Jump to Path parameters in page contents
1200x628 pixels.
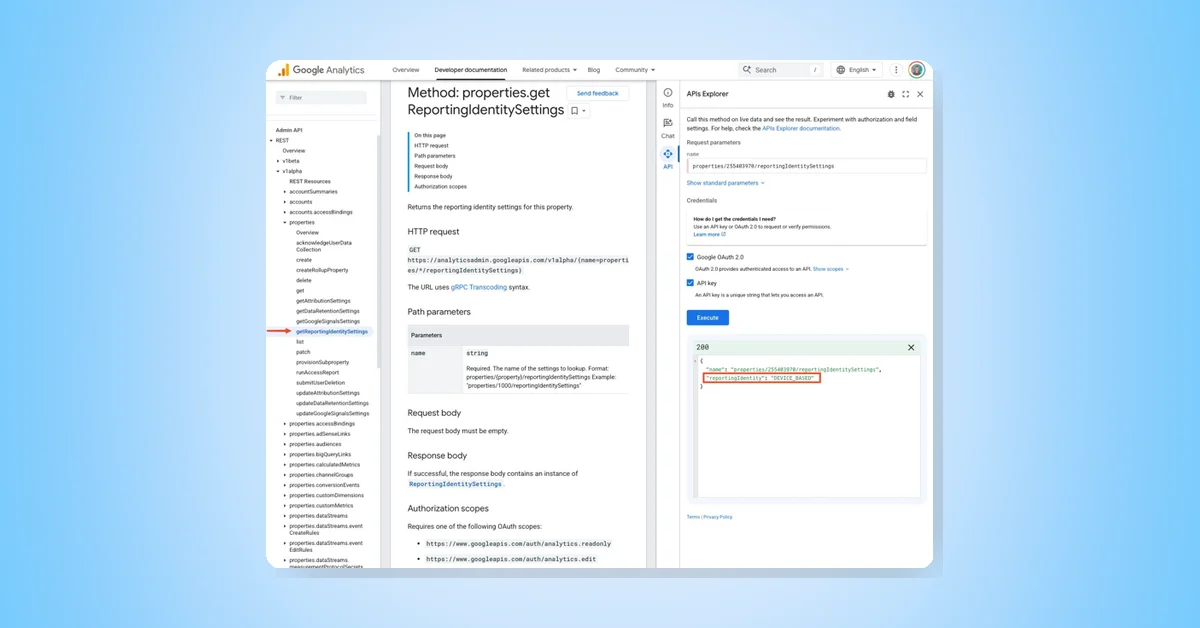[435, 156]
